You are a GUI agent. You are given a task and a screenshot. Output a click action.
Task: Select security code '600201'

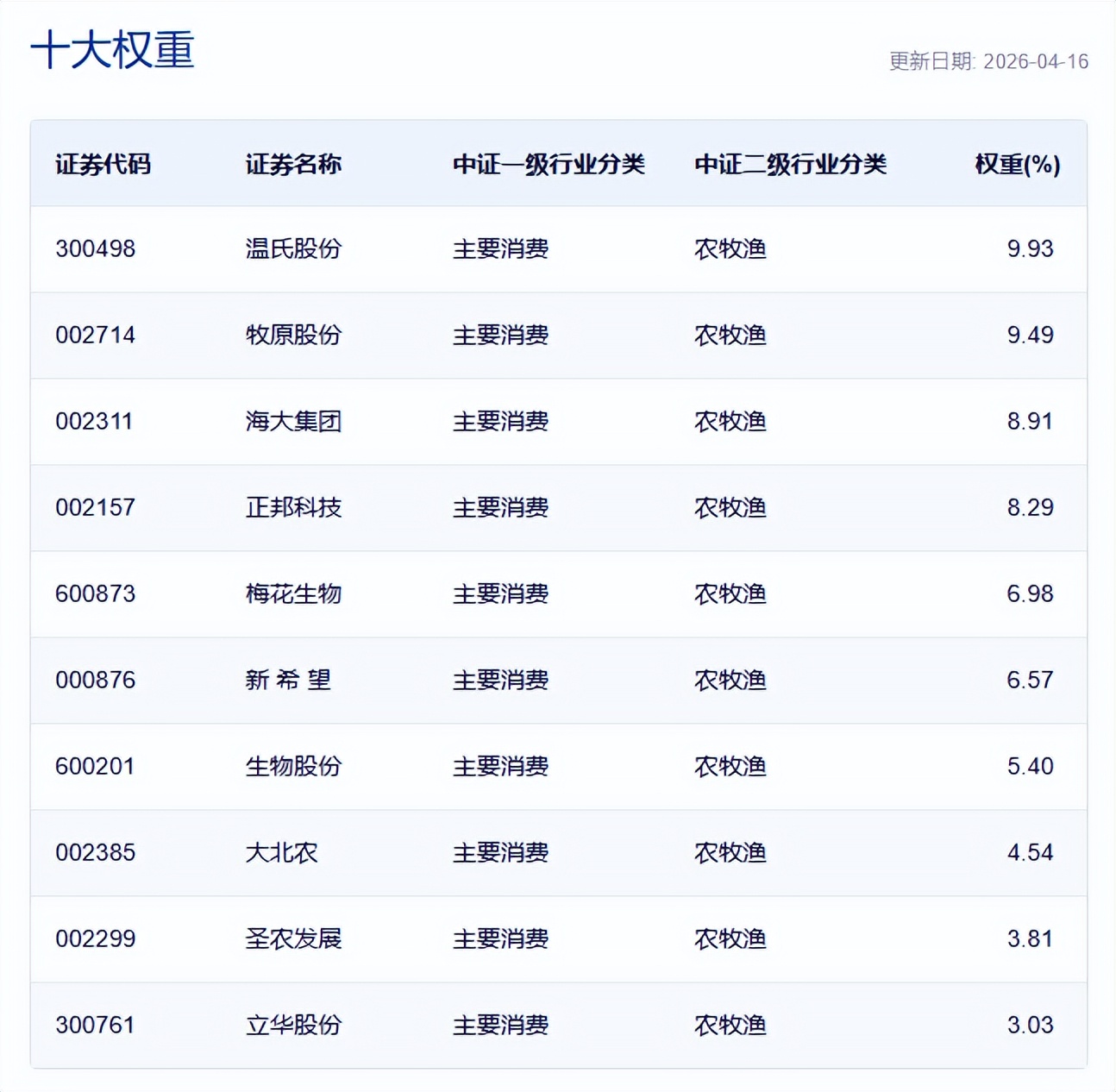click(x=95, y=766)
